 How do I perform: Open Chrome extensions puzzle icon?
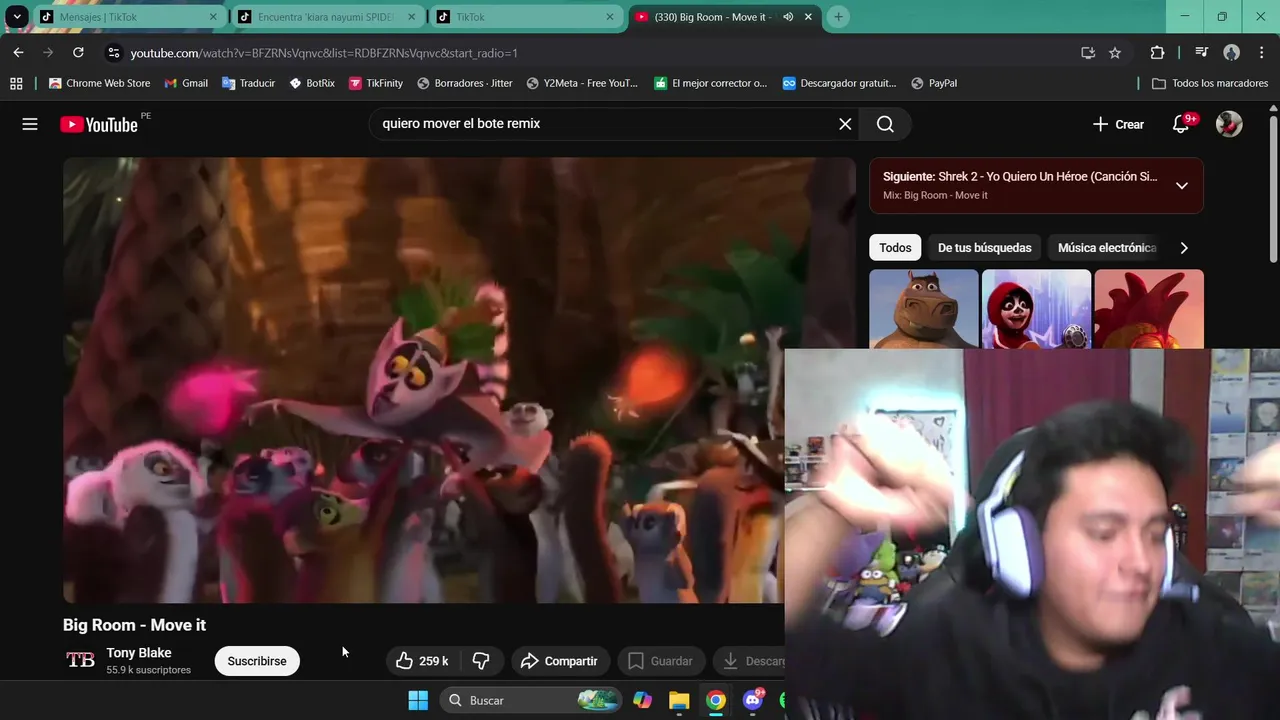pos(1157,53)
